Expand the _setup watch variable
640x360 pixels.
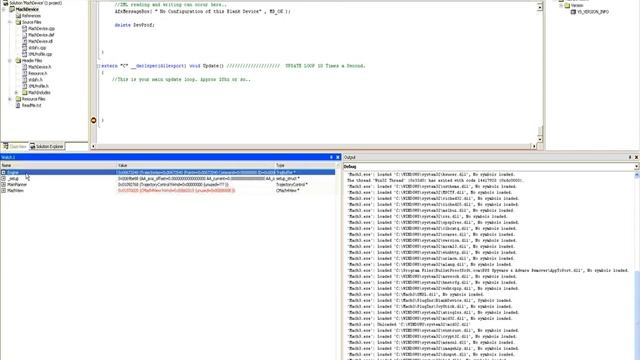(4, 179)
